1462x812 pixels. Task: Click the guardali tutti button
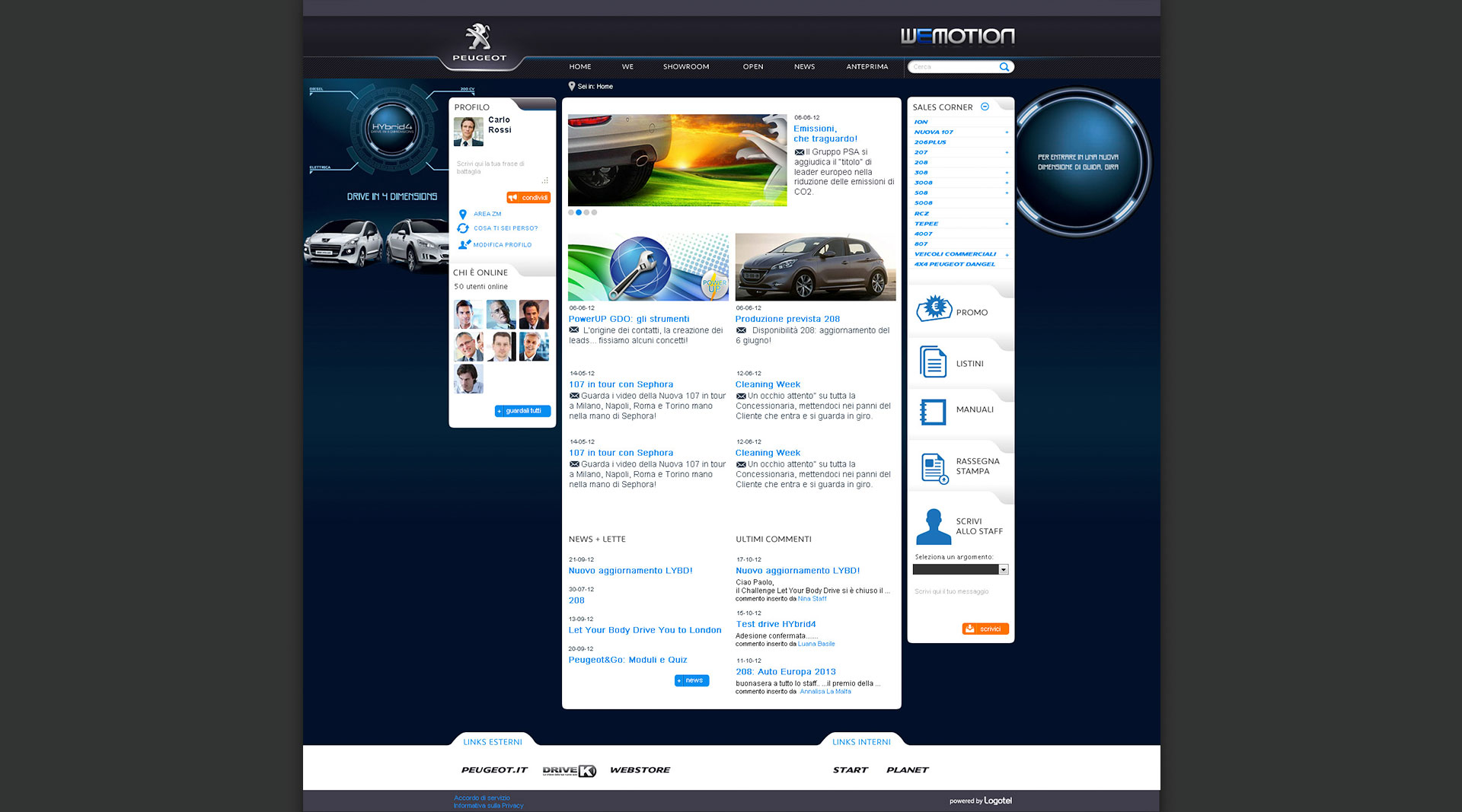pyautogui.click(x=522, y=411)
